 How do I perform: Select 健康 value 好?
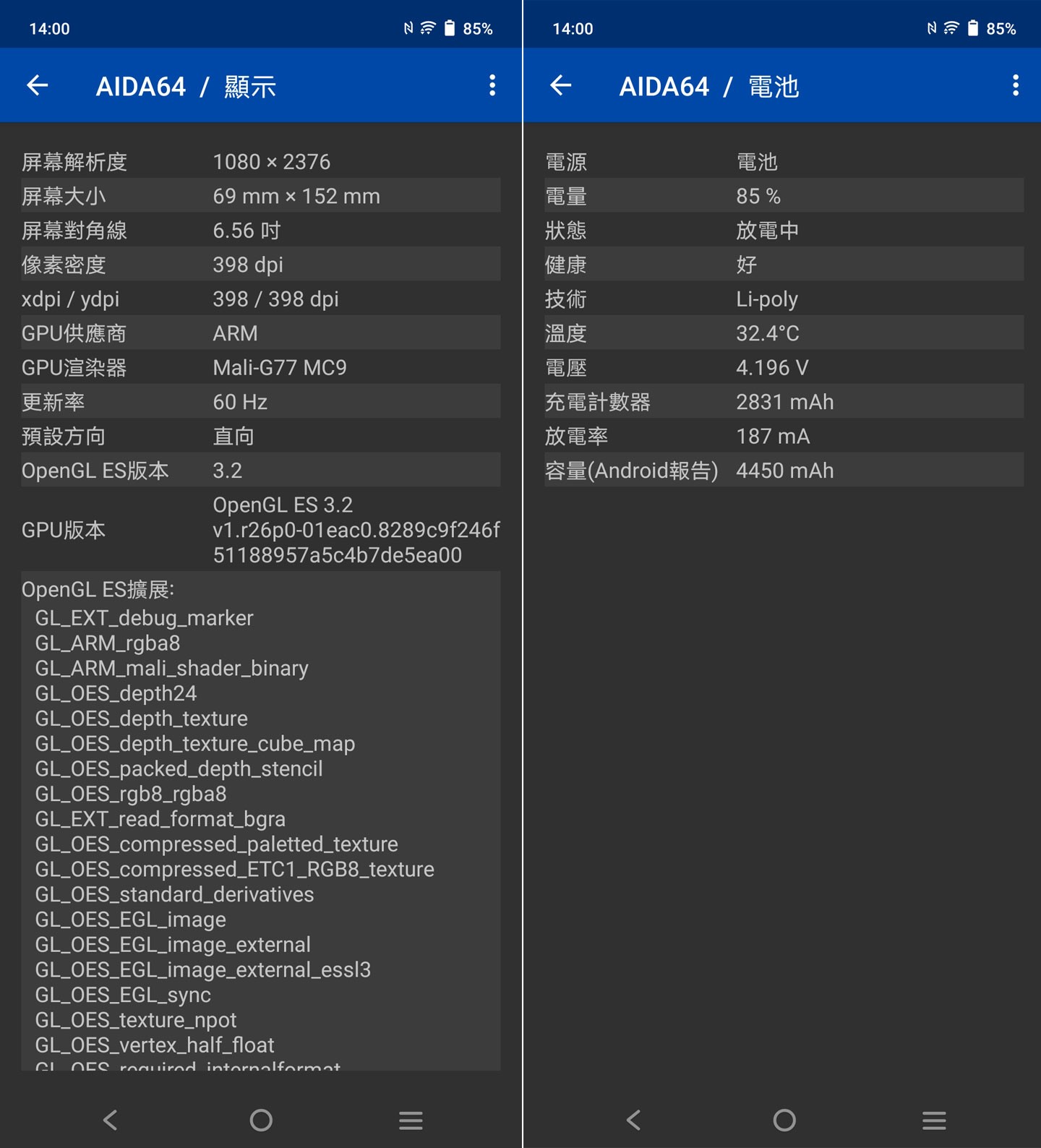(x=746, y=265)
